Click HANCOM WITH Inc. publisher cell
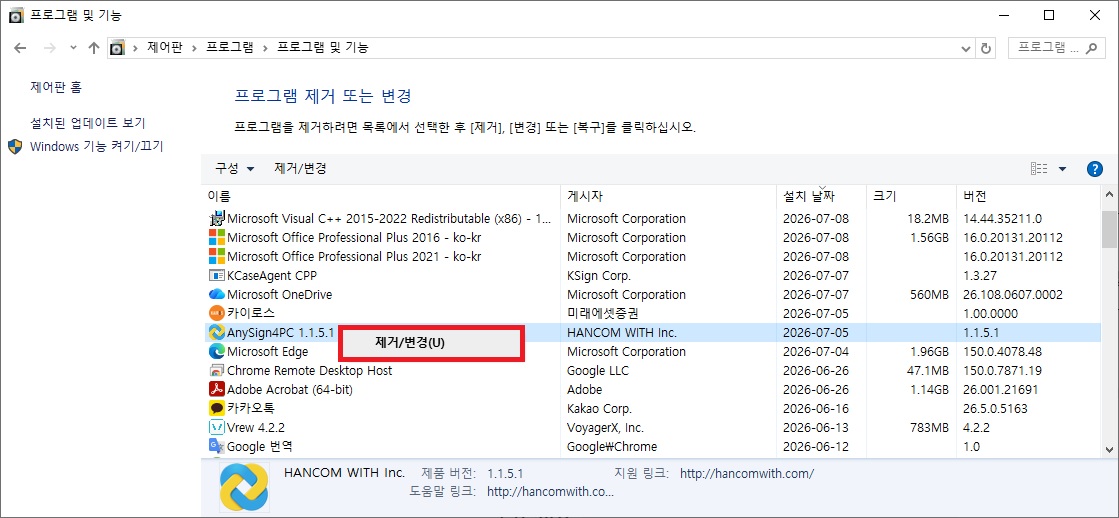 click(622, 332)
